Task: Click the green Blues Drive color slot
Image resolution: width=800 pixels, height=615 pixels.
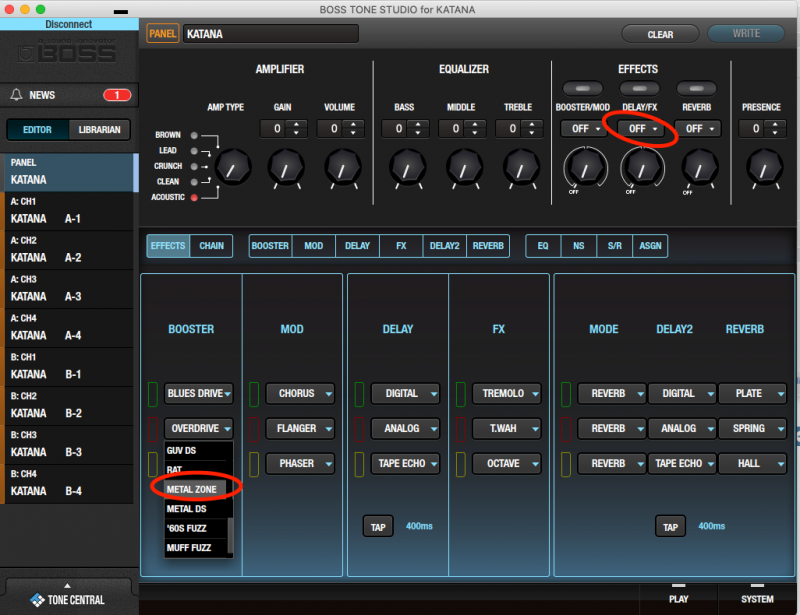Action: point(153,393)
